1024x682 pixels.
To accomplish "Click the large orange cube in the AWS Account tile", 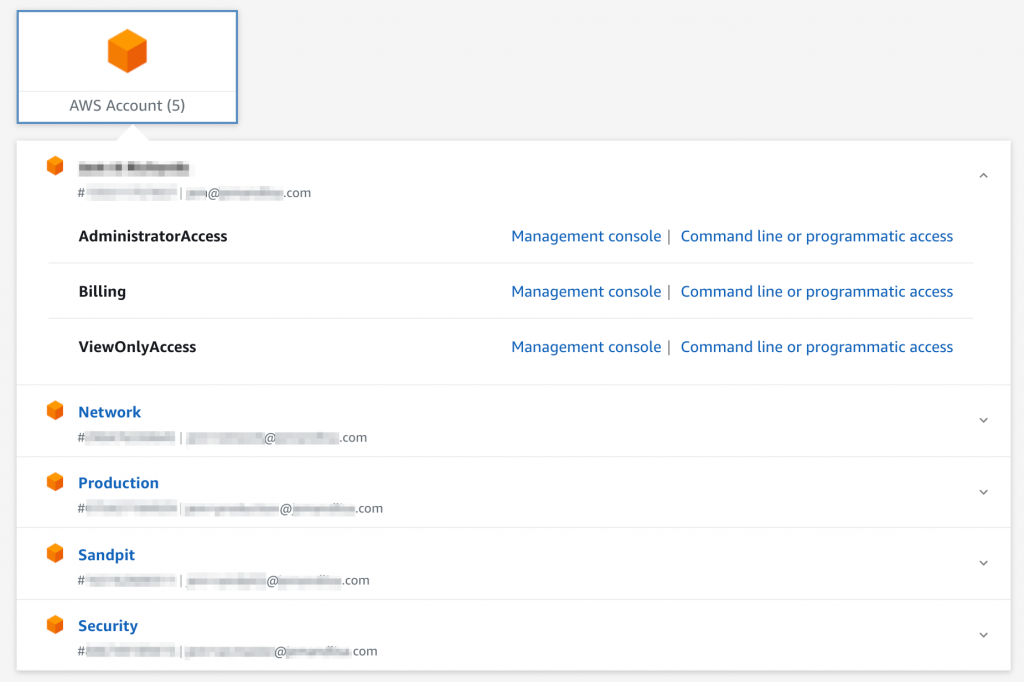I will 127,51.
